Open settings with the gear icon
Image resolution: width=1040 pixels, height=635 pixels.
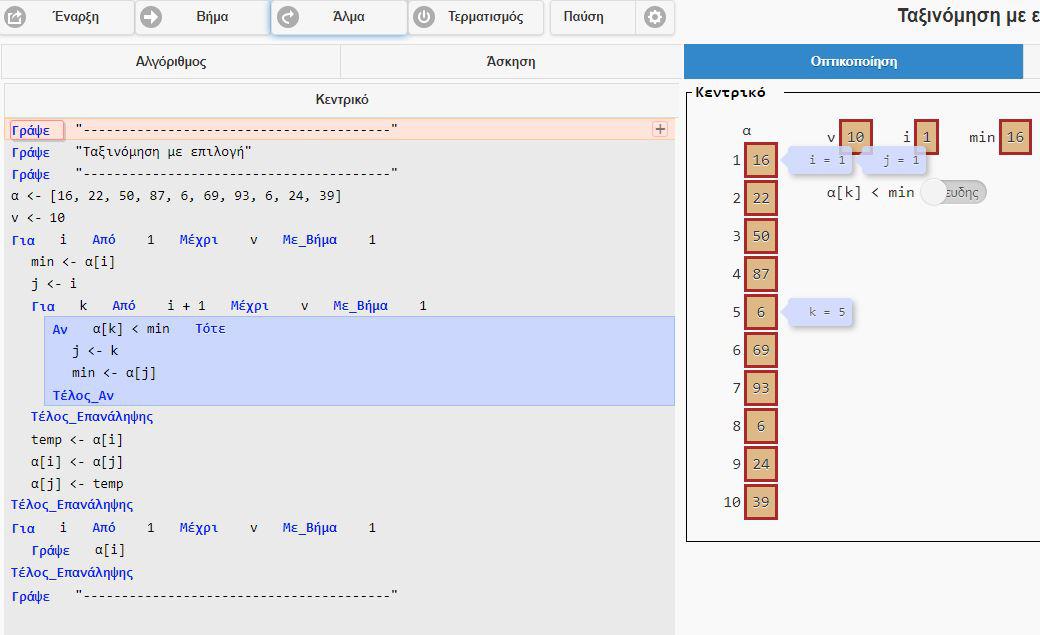[x=655, y=17]
